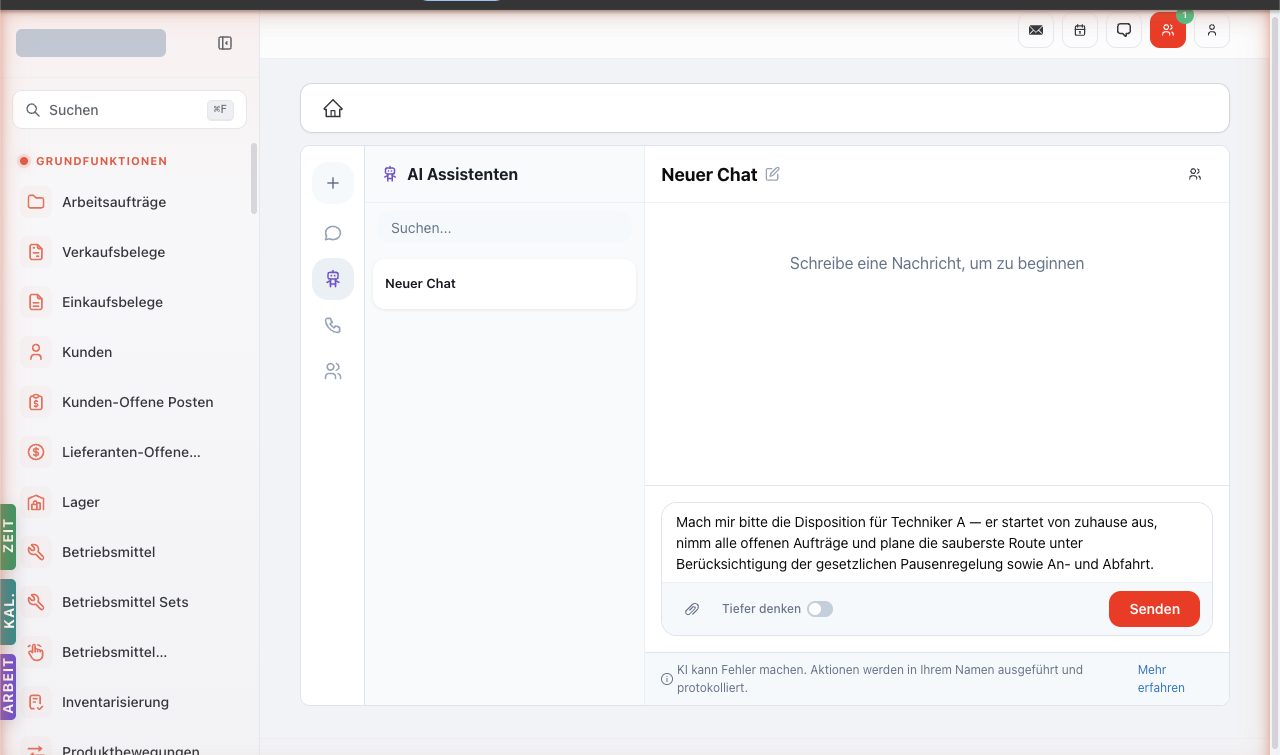Click the Tiefer denken label

coord(761,609)
